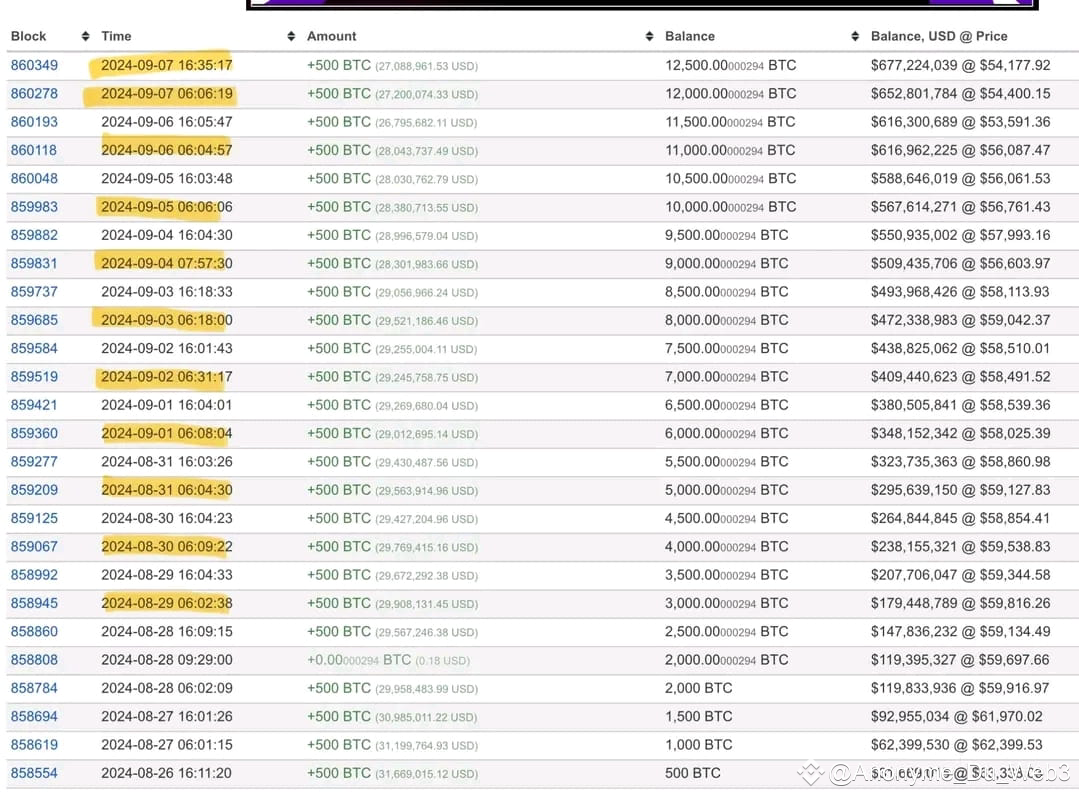The height and width of the screenshot is (795, 1079).
Task: Click balance 10,000.00000294 BTC
Action: [x=730, y=206]
